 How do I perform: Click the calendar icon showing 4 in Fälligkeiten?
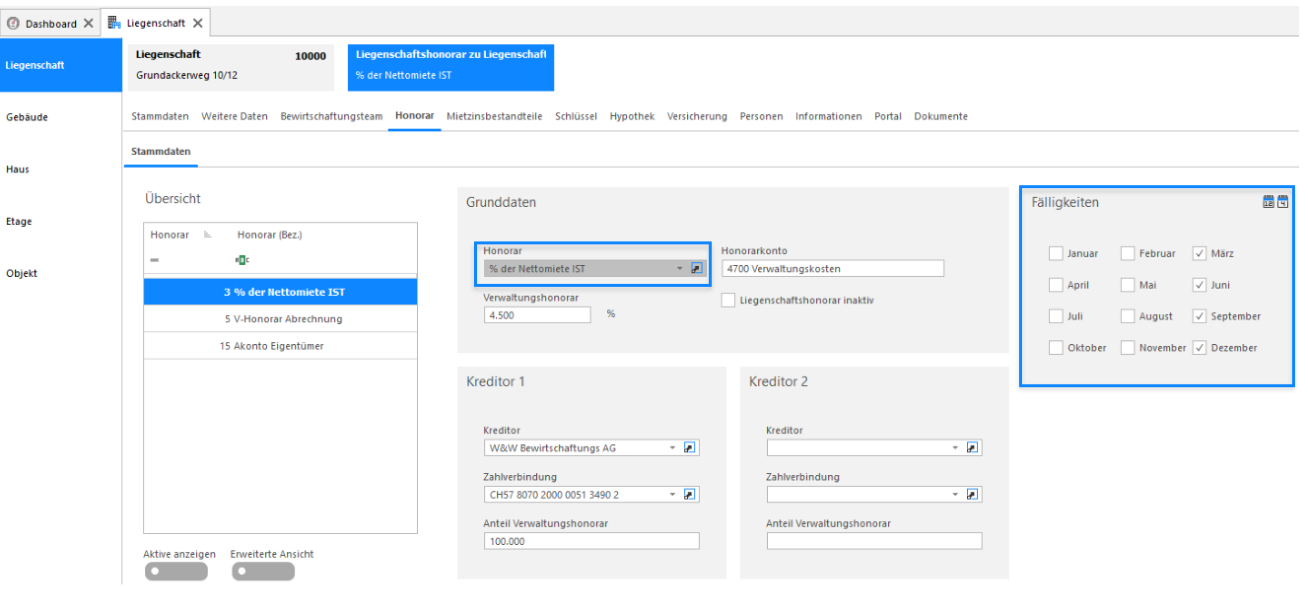click(1283, 202)
